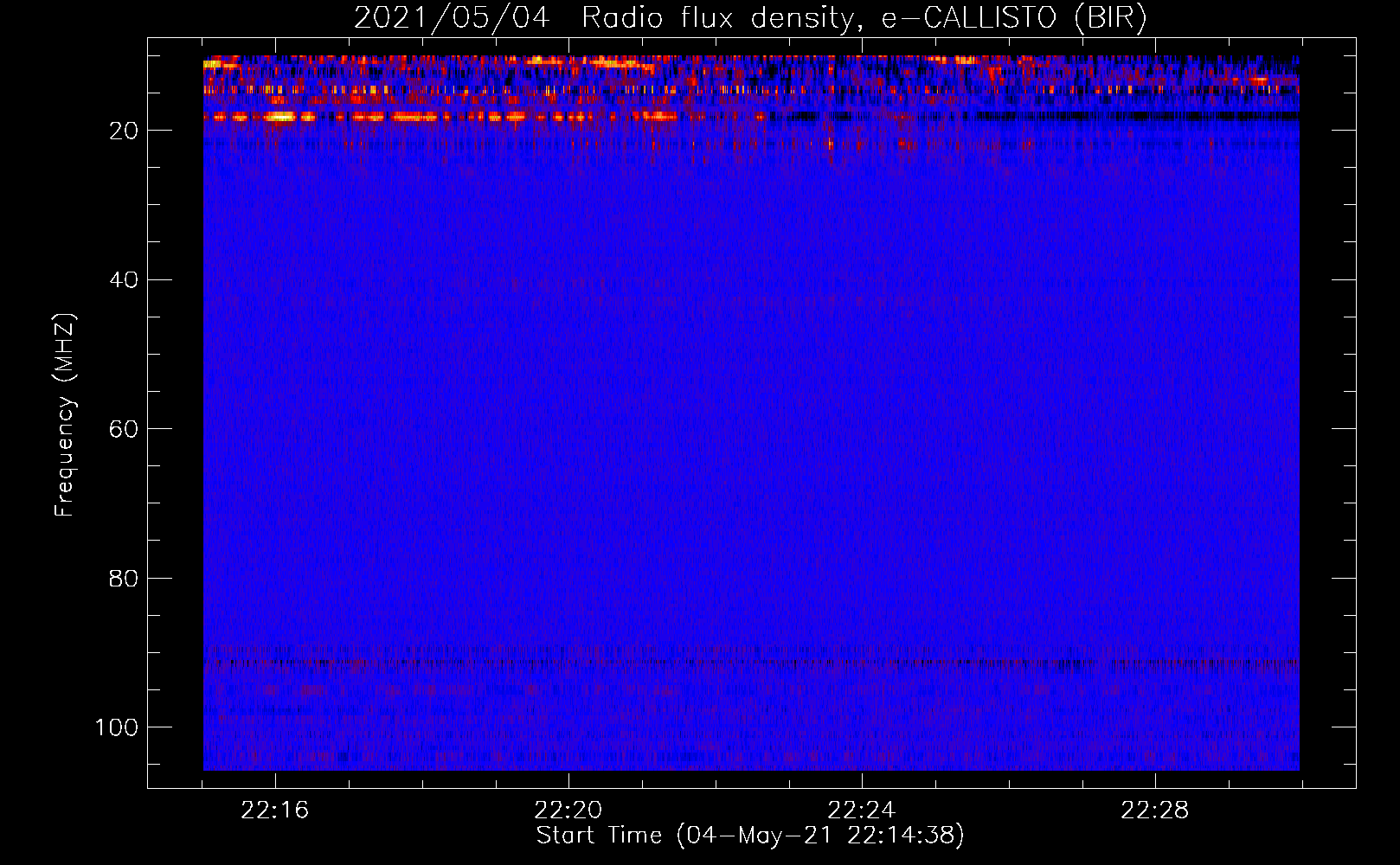Click the 20 MHz frequency tick label

[x=124, y=131]
